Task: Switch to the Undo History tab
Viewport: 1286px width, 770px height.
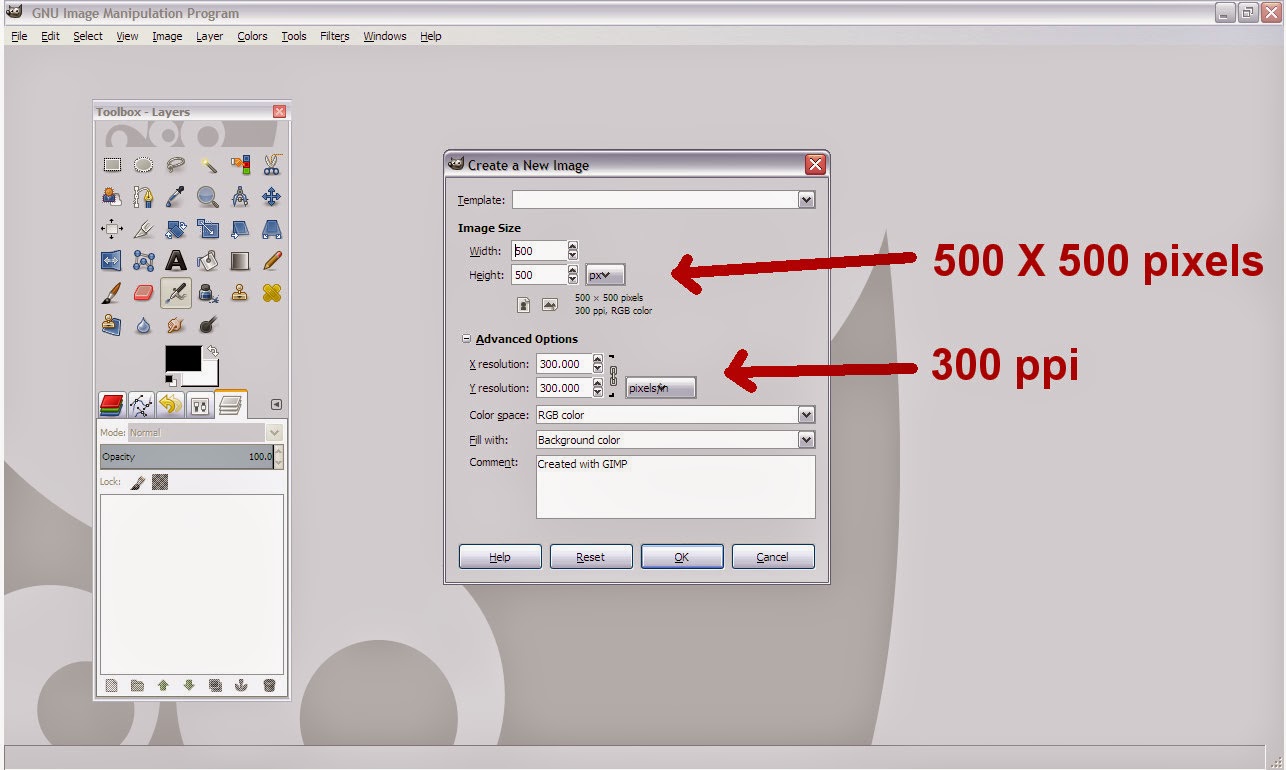Action: [x=170, y=405]
